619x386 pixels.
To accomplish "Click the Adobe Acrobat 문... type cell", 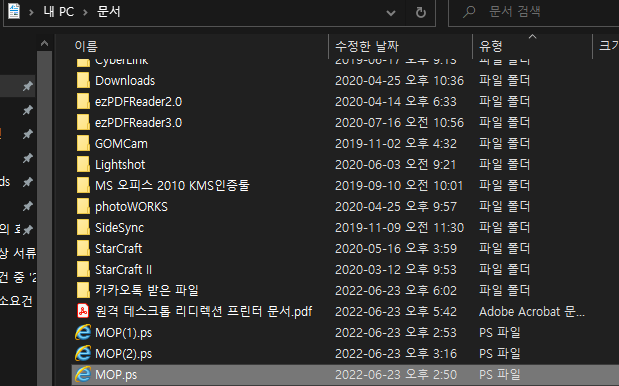I will pos(532,311).
